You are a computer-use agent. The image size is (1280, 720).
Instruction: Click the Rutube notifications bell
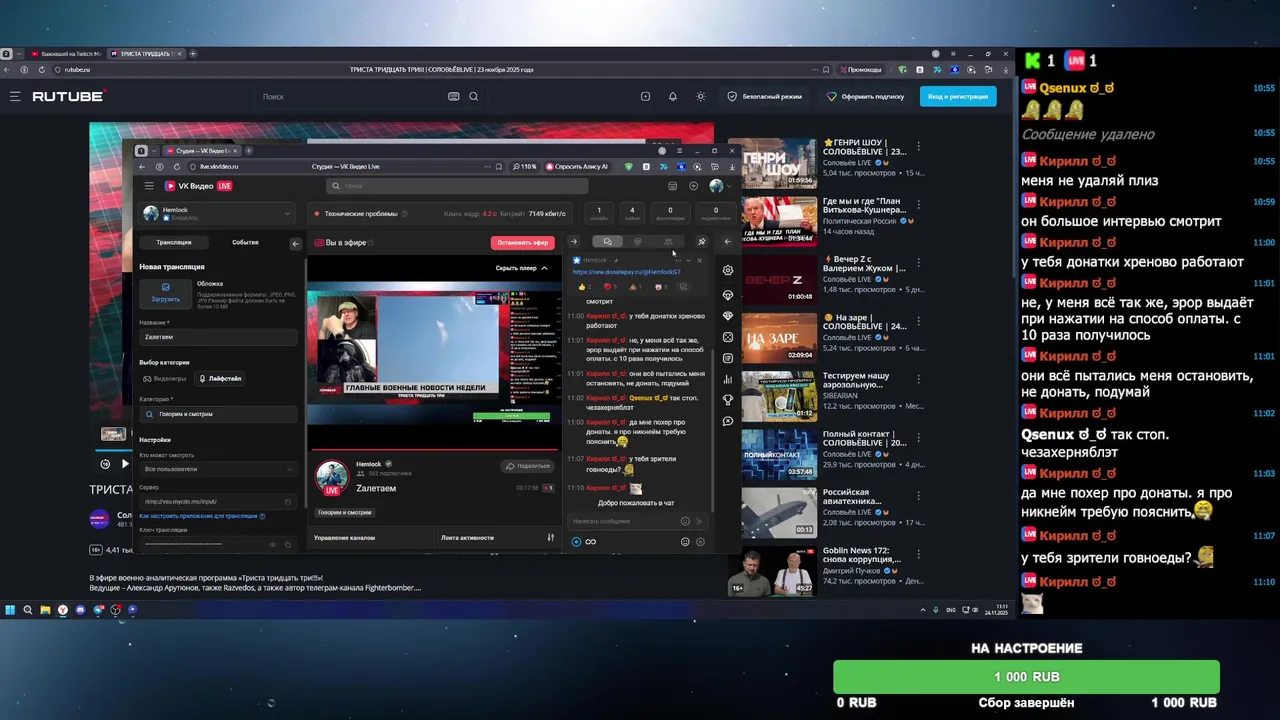(673, 97)
